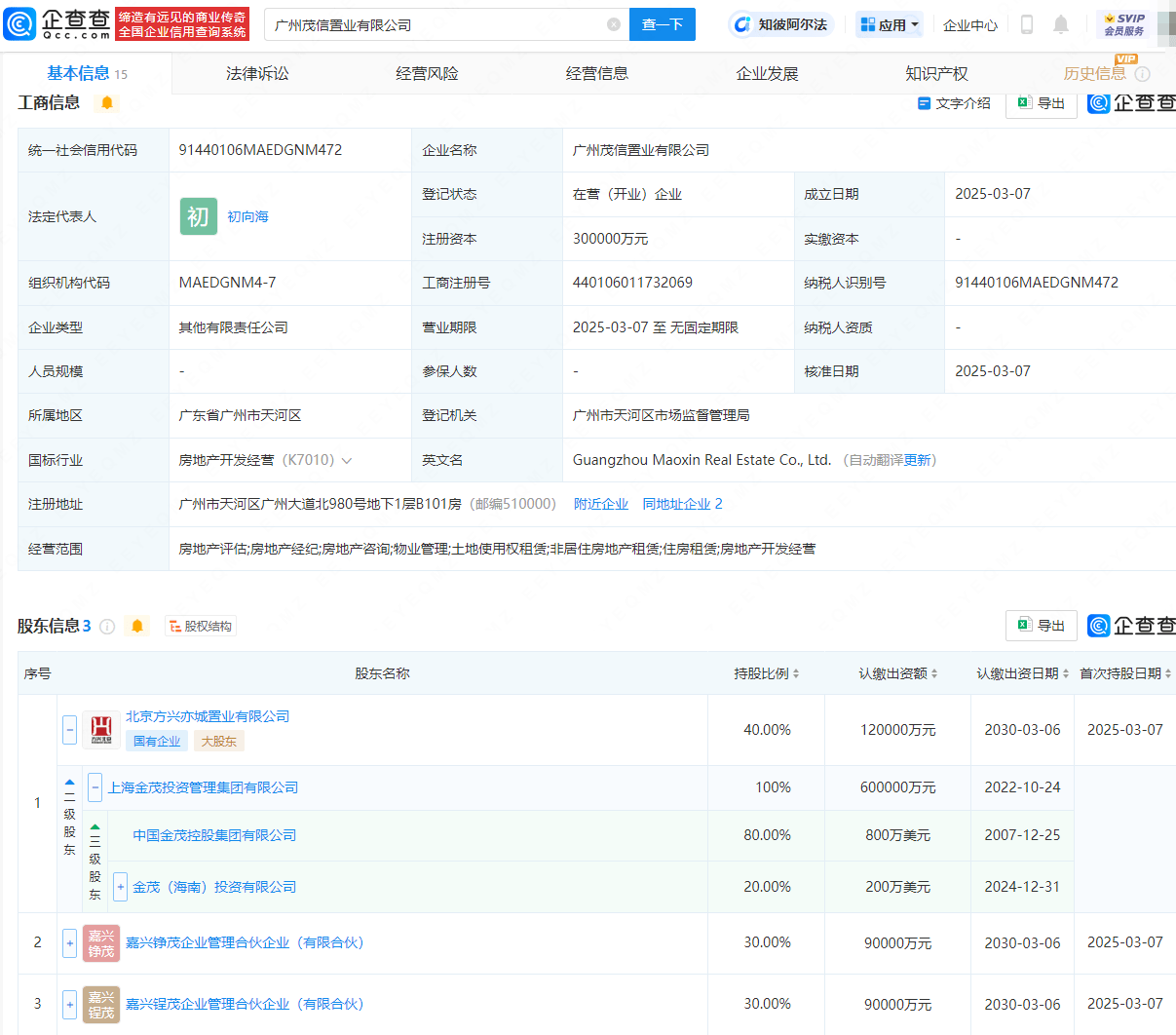Switch to the 经营信息 tab
The width and height of the screenshot is (1176, 1035).
pos(596,73)
